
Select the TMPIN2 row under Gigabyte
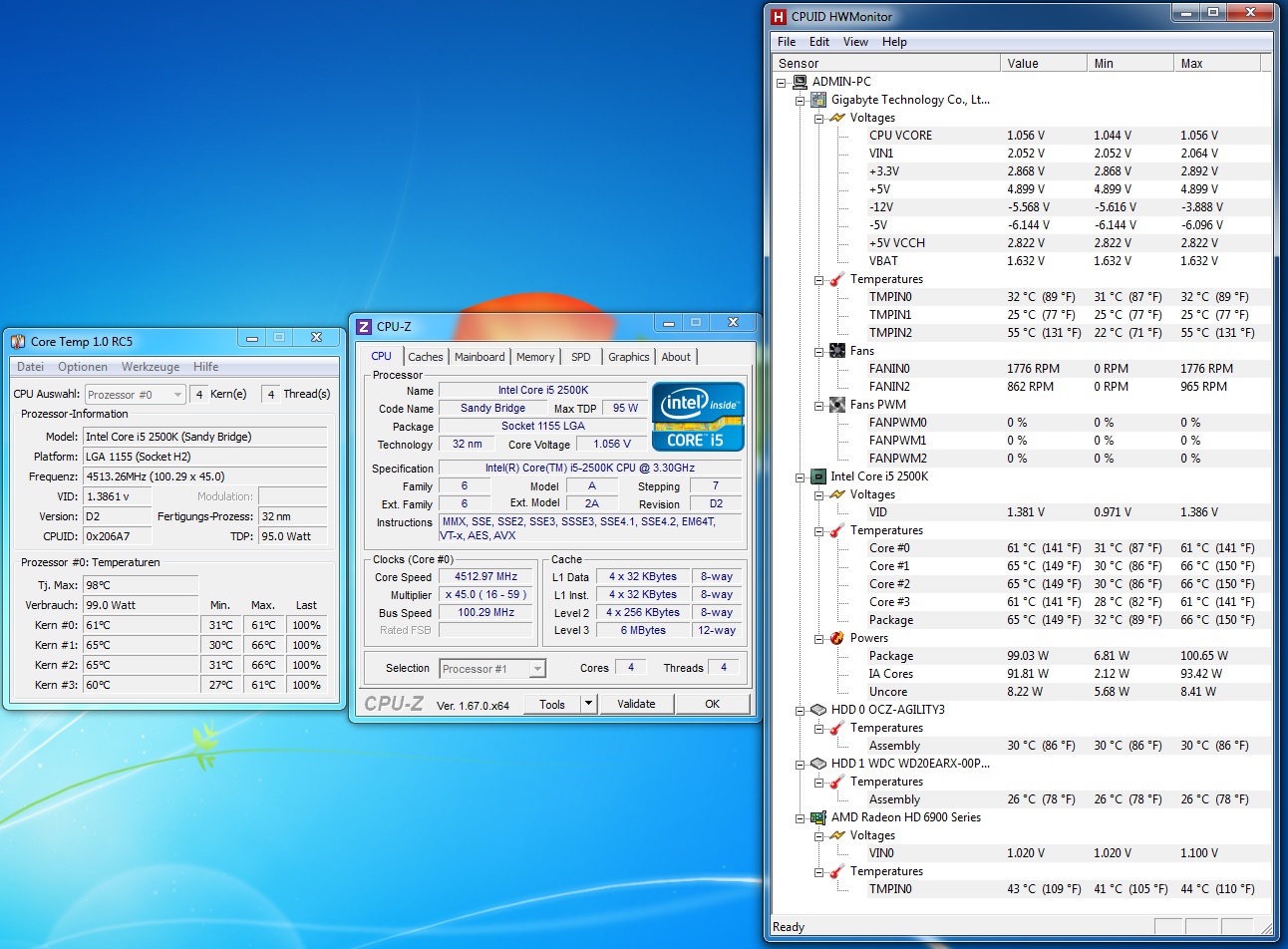(1068, 333)
